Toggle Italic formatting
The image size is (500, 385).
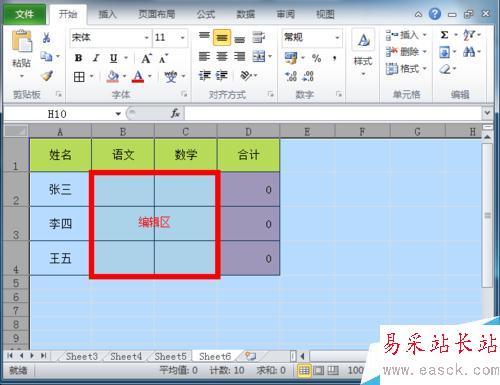coord(96,58)
